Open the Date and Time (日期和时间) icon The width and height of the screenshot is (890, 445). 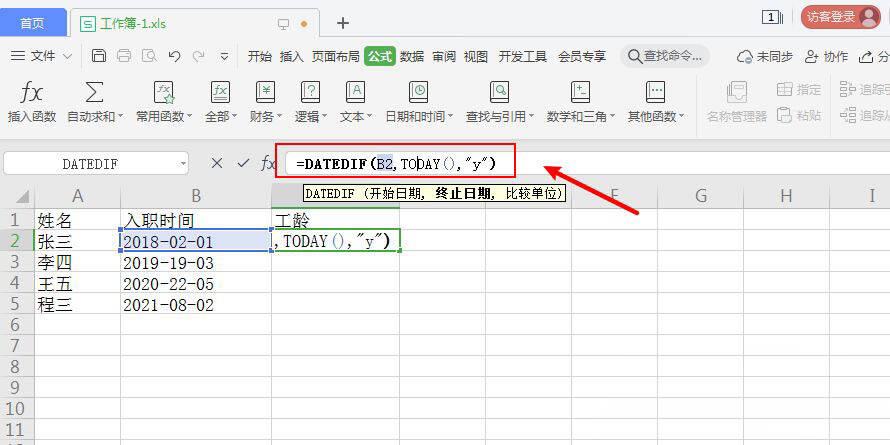(418, 92)
